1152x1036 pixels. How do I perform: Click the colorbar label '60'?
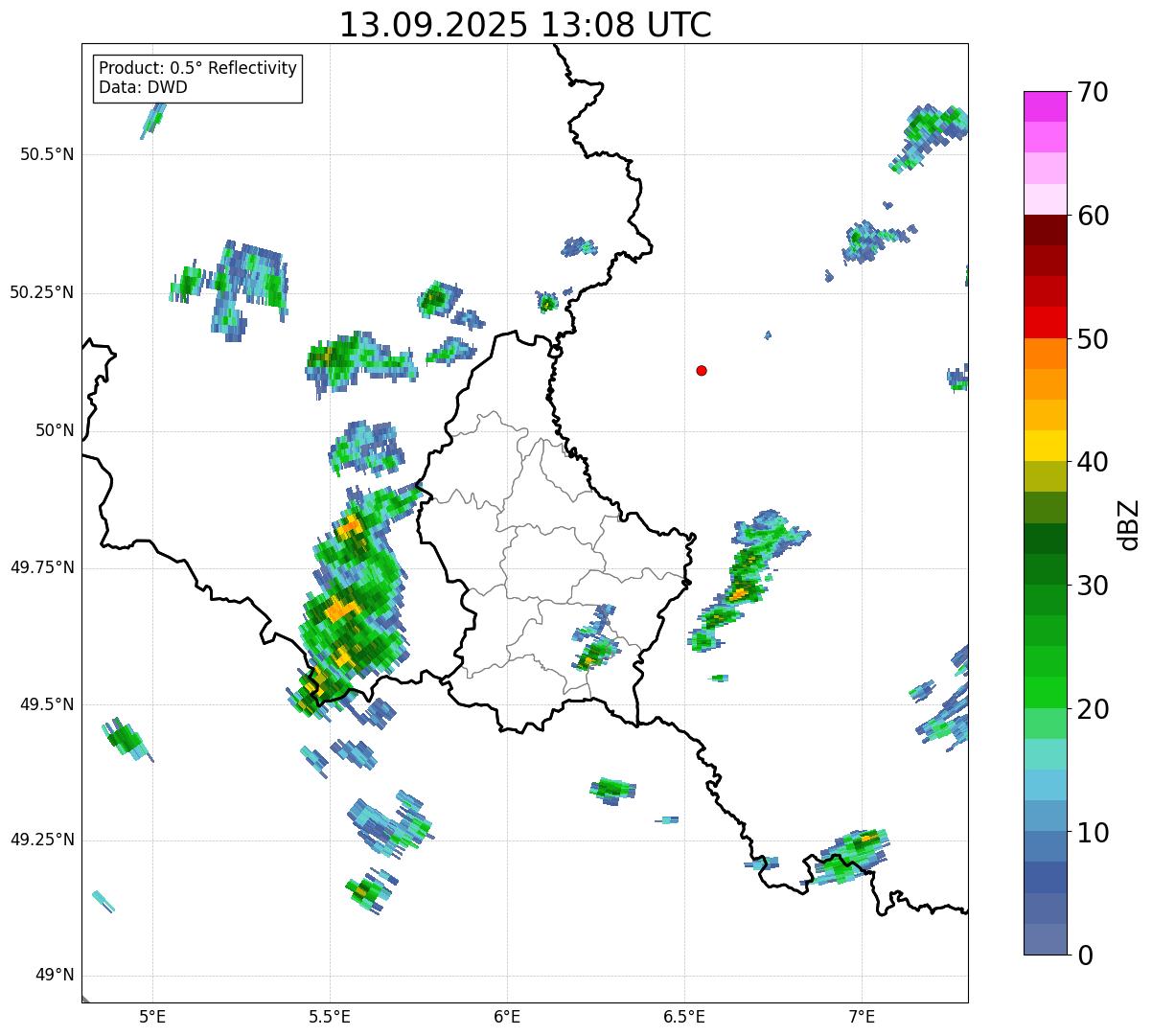1093,216
